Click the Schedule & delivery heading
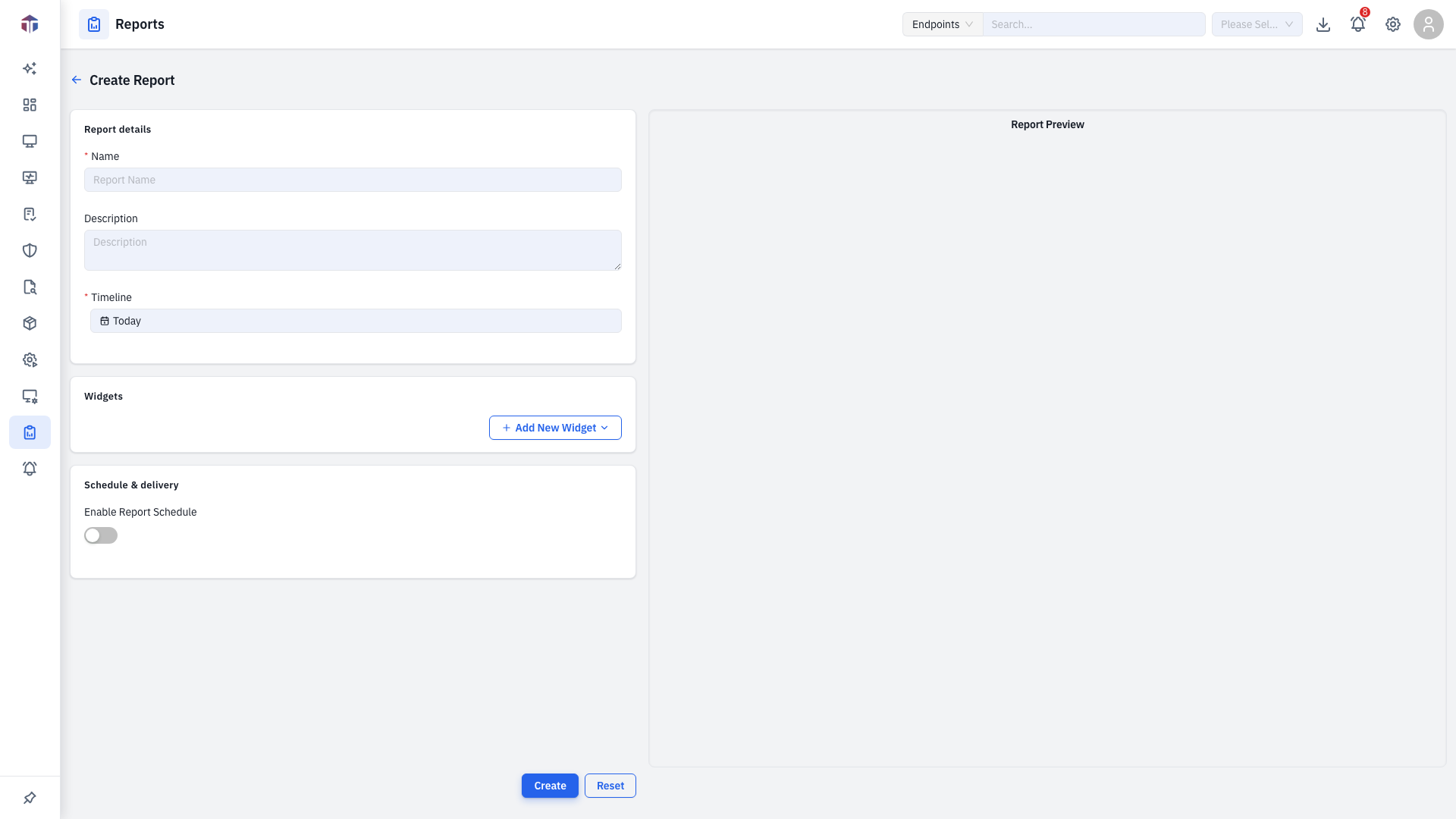 pyautogui.click(x=131, y=485)
